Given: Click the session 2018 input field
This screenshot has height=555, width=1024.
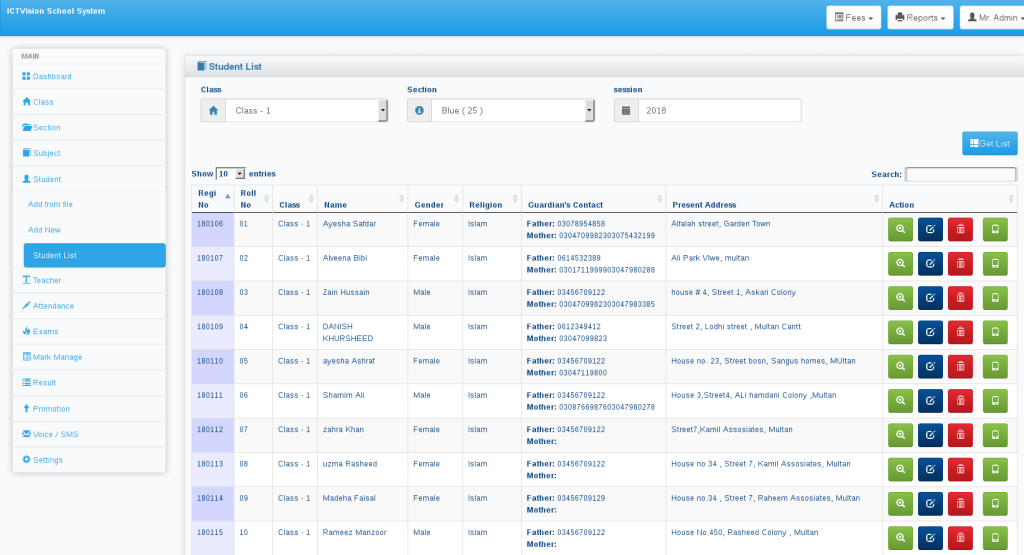Looking at the screenshot, I should click(720, 110).
